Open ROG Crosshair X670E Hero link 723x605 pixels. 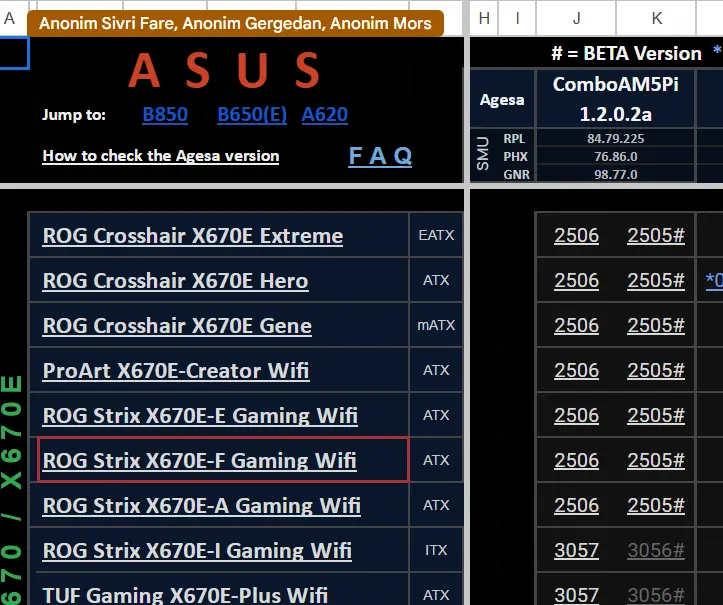(x=175, y=280)
